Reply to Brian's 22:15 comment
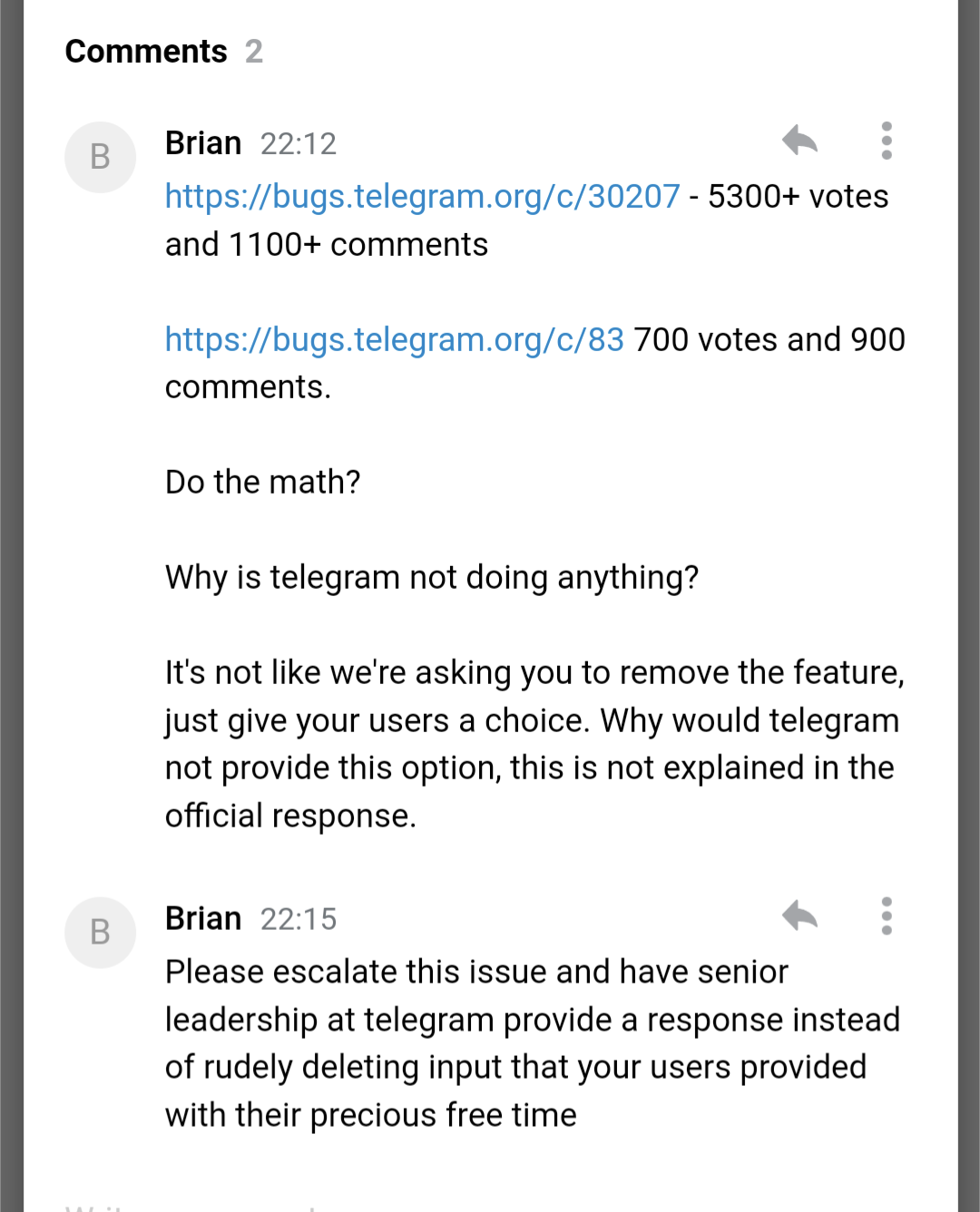Image resolution: width=980 pixels, height=1212 pixels. (799, 916)
